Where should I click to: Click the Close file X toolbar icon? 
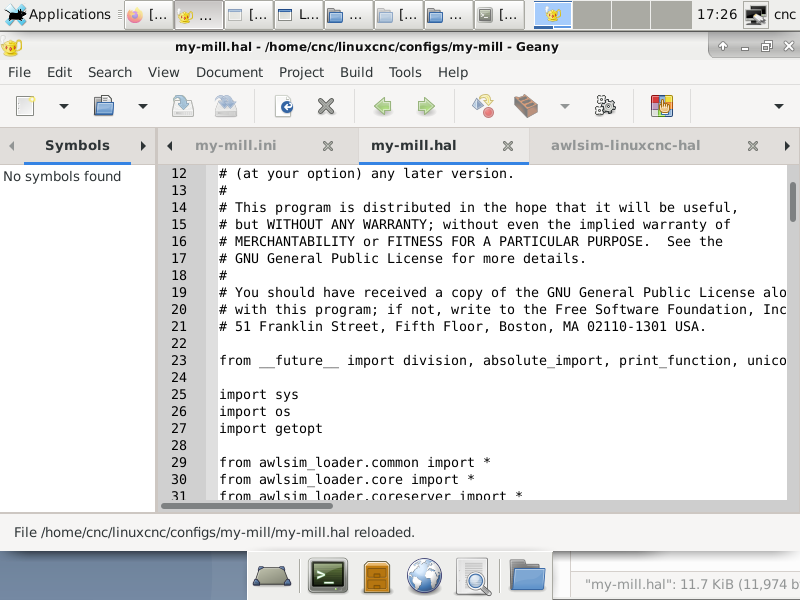[x=325, y=106]
